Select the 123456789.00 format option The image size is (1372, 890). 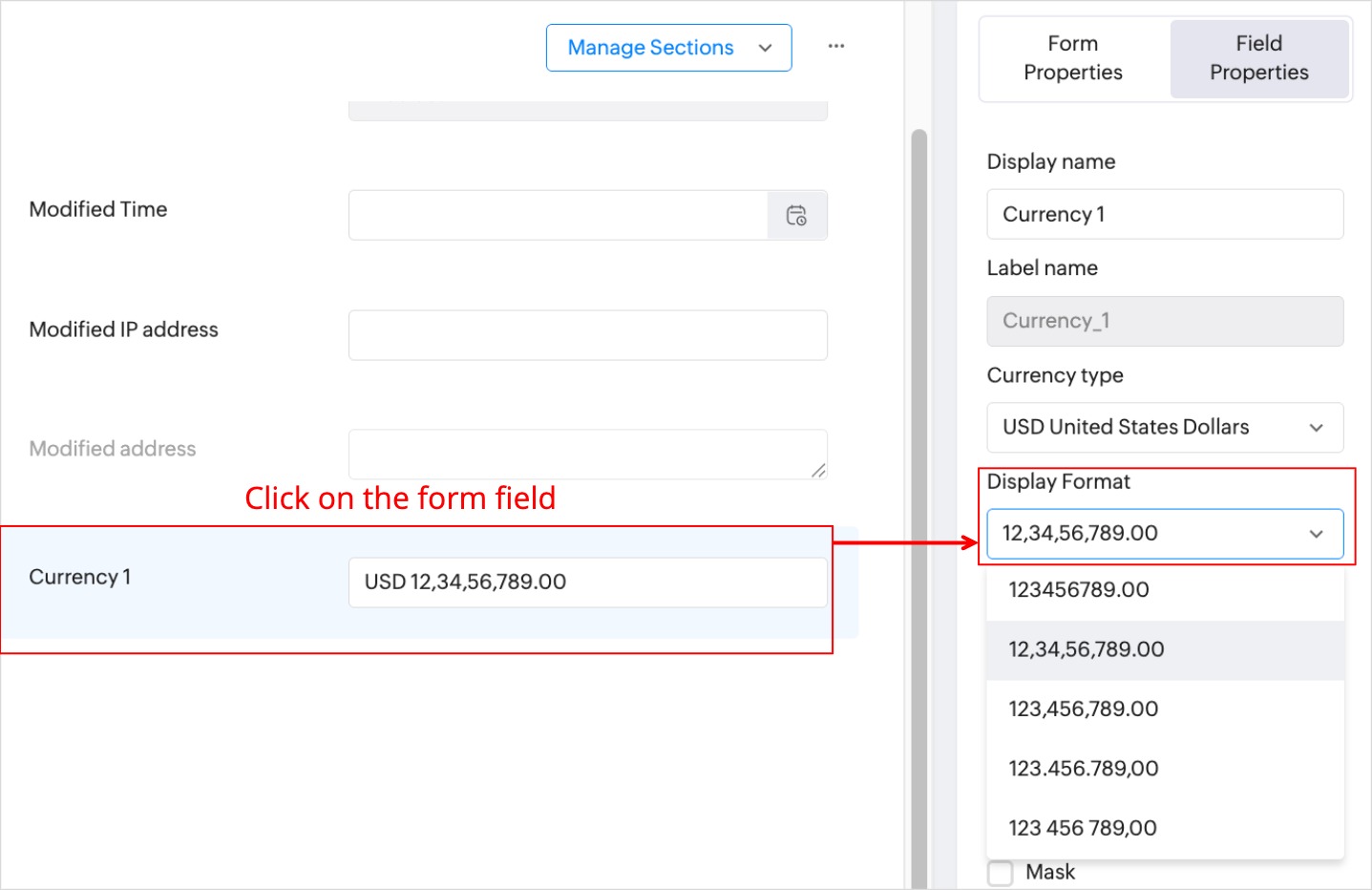(x=1079, y=590)
